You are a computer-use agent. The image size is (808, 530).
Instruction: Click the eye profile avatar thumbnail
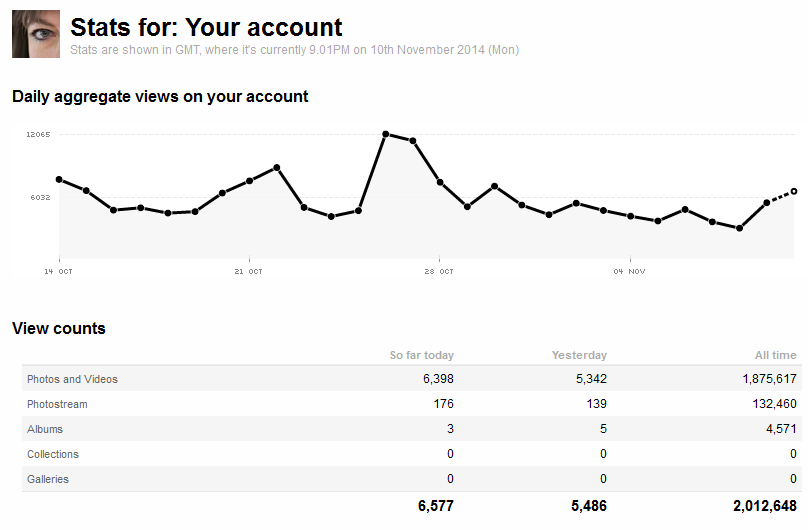[36, 34]
